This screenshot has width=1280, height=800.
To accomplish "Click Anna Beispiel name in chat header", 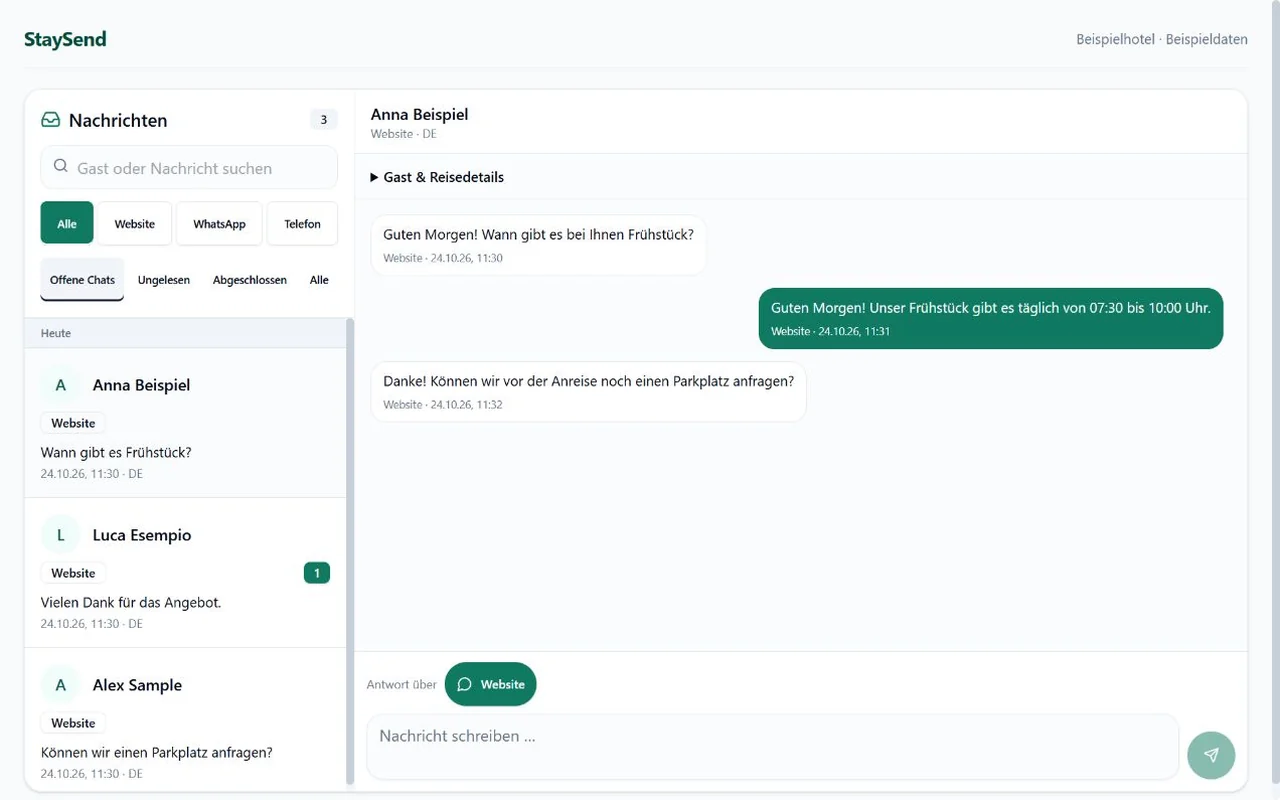I will coord(419,114).
